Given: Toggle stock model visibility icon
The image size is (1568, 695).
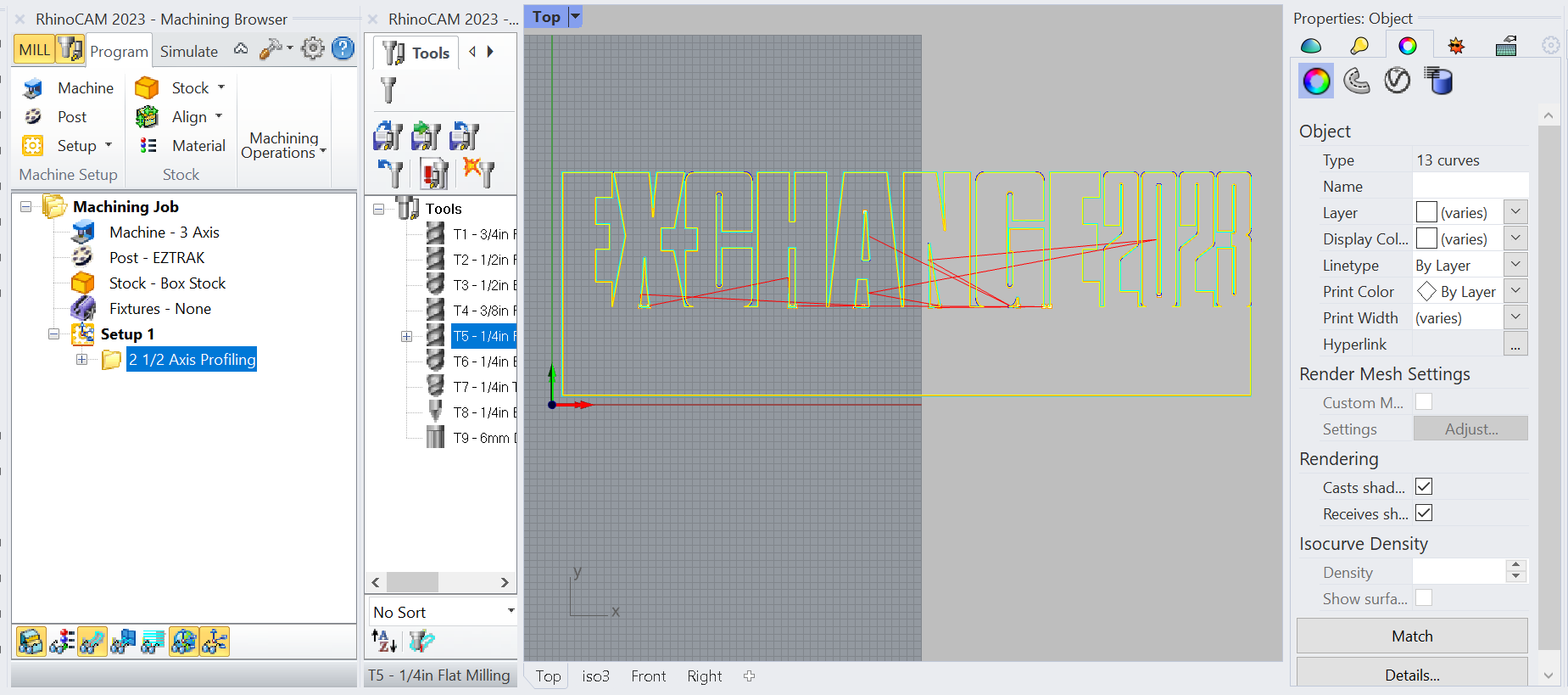Looking at the screenshot, I should [31, 642].
